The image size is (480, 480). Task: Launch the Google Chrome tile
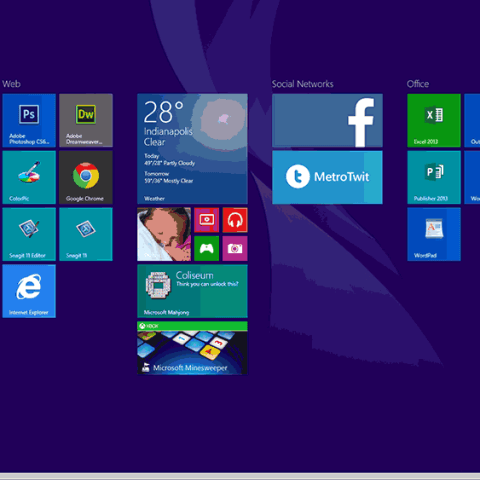(x=86, y=177)
